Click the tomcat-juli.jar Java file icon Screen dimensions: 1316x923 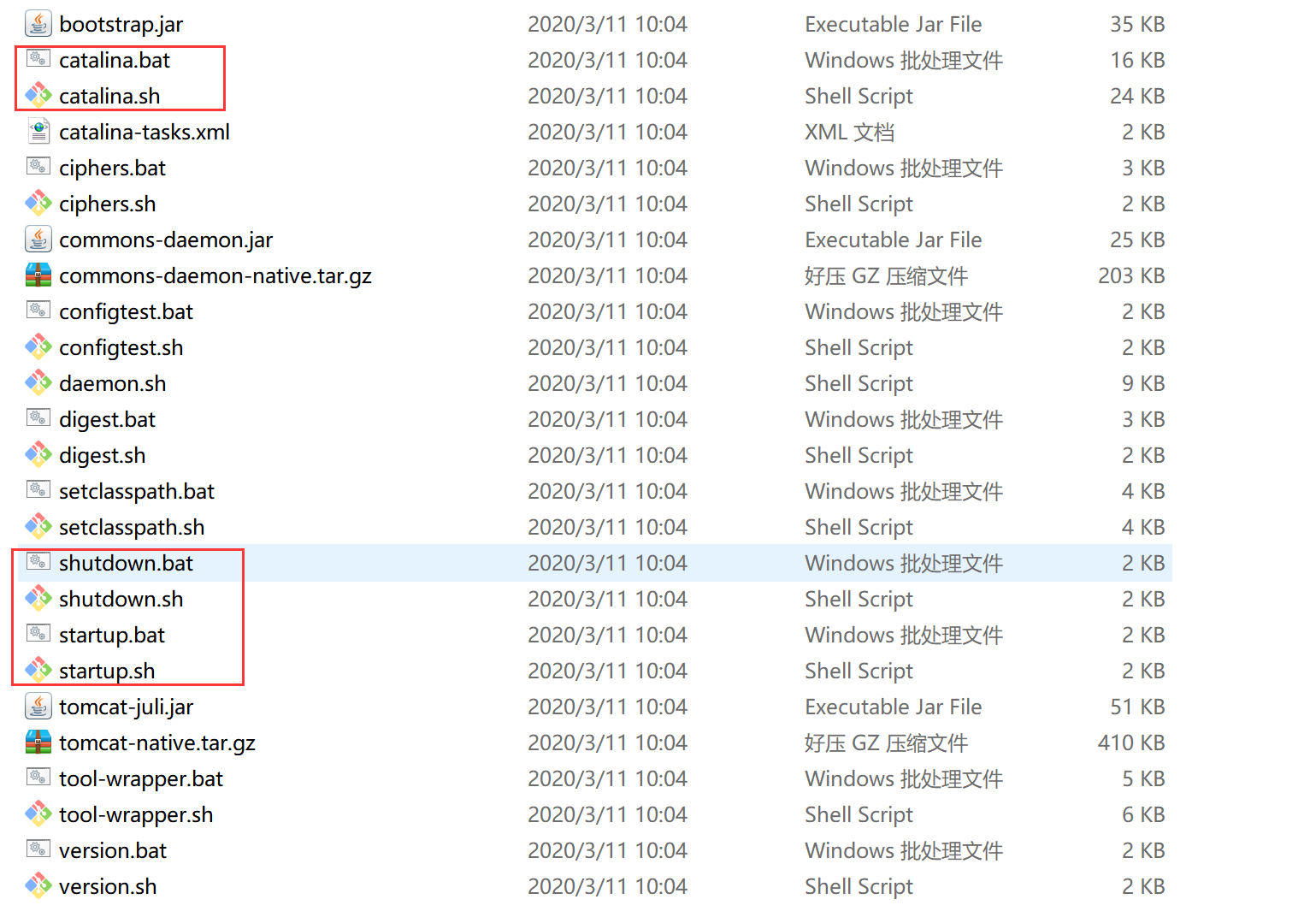(x=38, y=707)
